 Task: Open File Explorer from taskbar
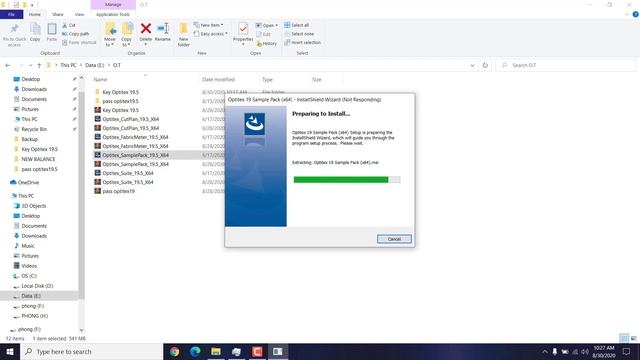(x=216, y=351)
